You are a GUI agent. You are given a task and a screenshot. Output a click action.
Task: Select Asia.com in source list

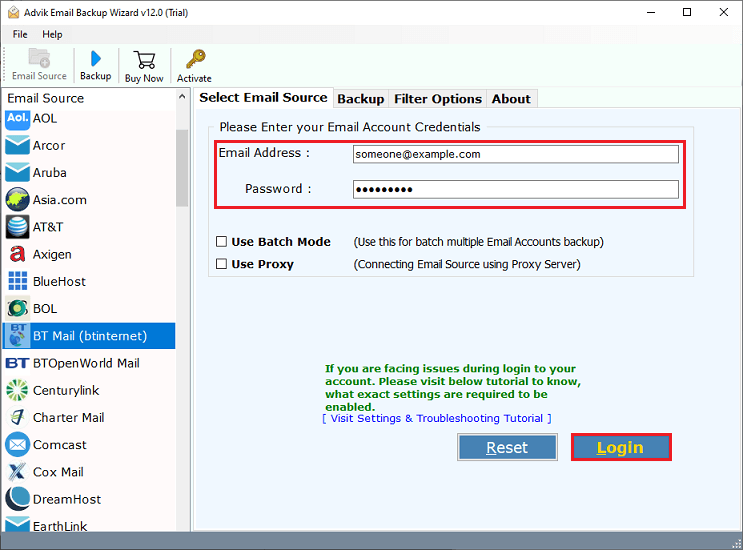pos(60,200)
